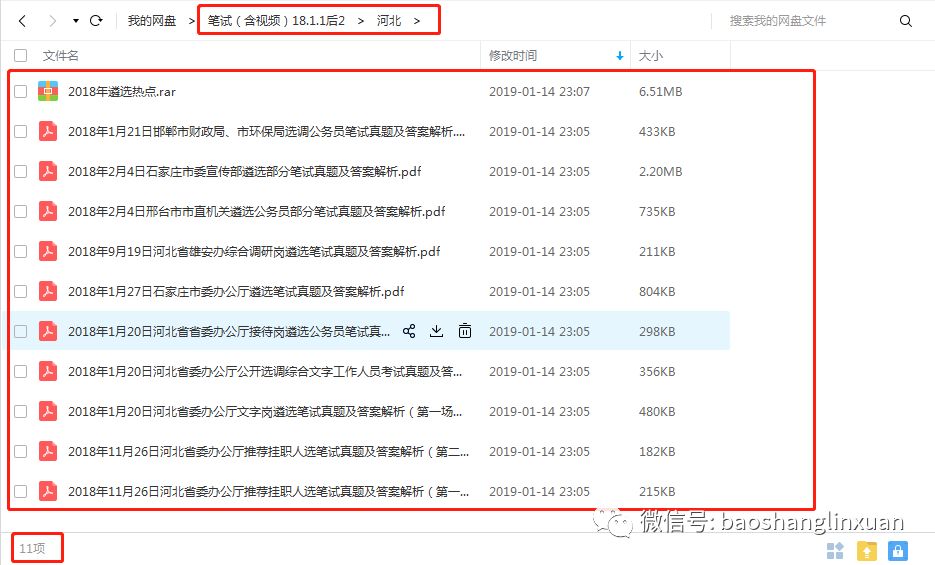Open 河北 breadcrumb folder

(389, 21)
